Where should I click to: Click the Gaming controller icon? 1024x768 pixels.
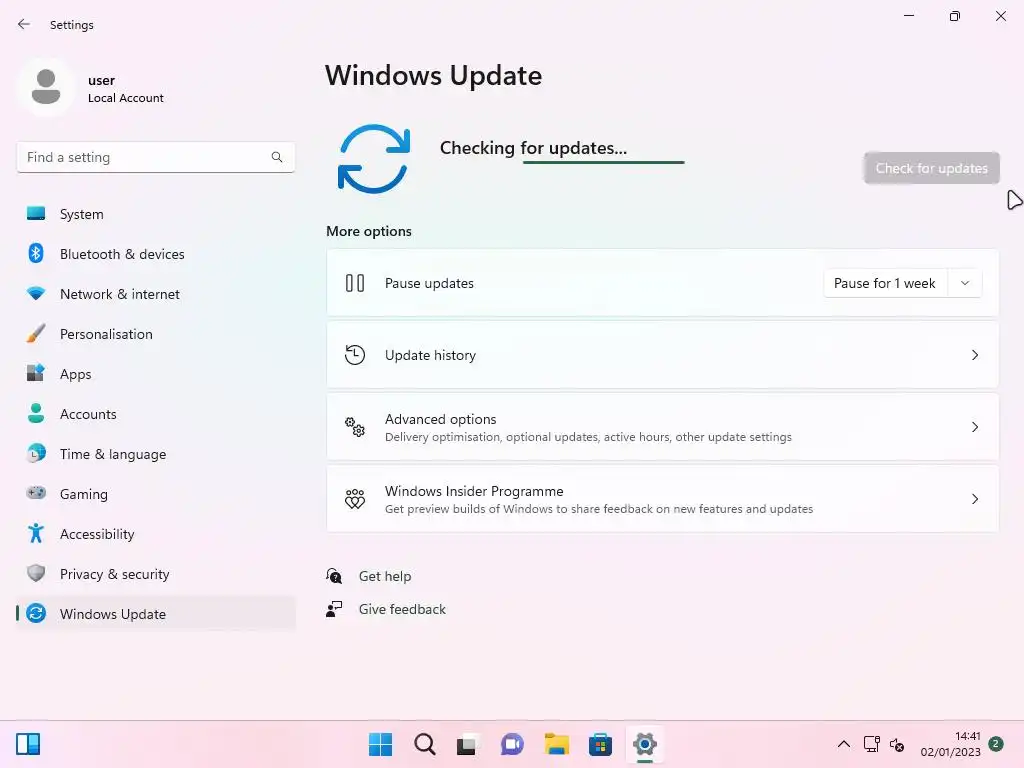click(x=36, y=493)
